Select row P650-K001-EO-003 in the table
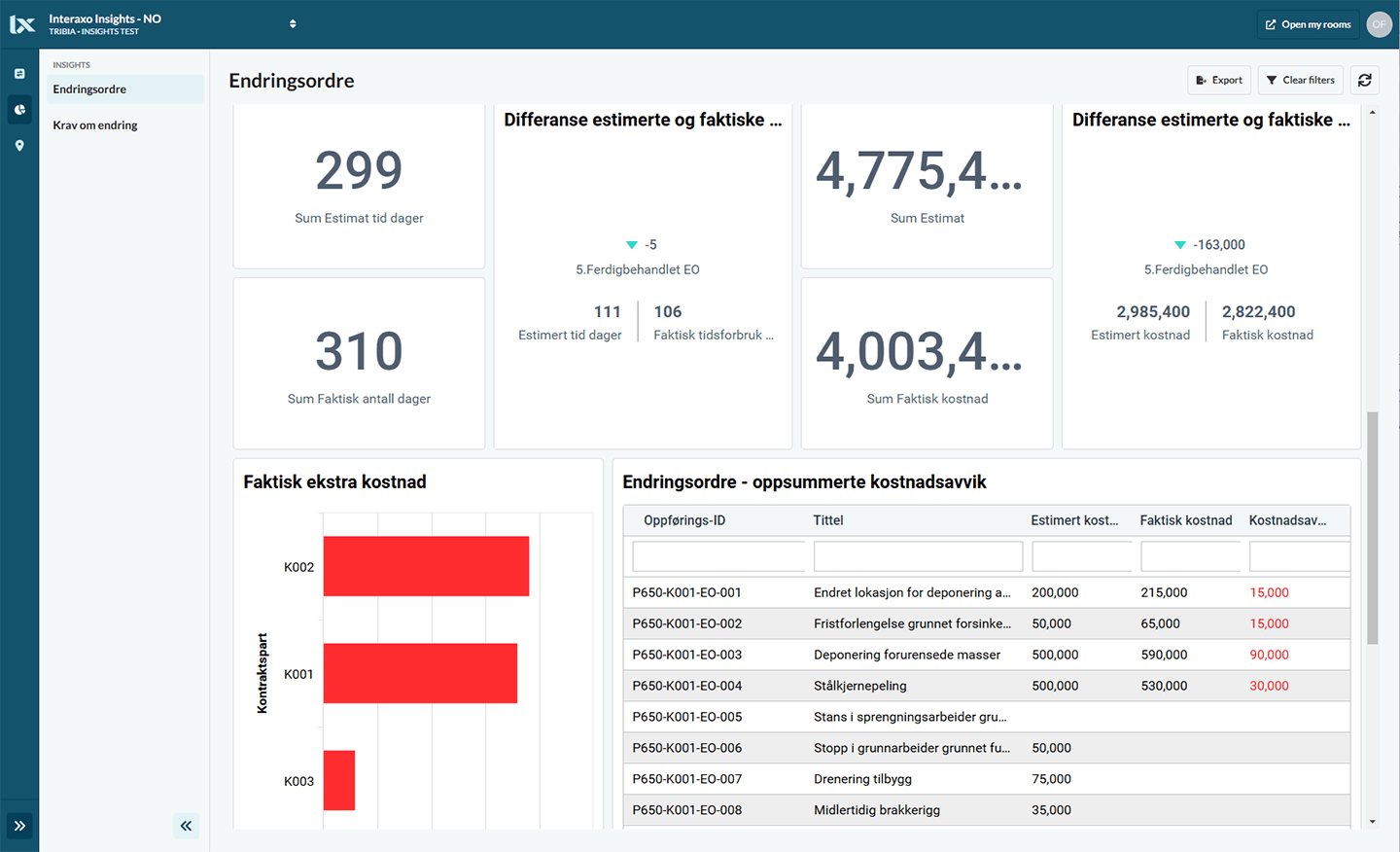This screenshot has width=1400, height=852. (686, 655)
